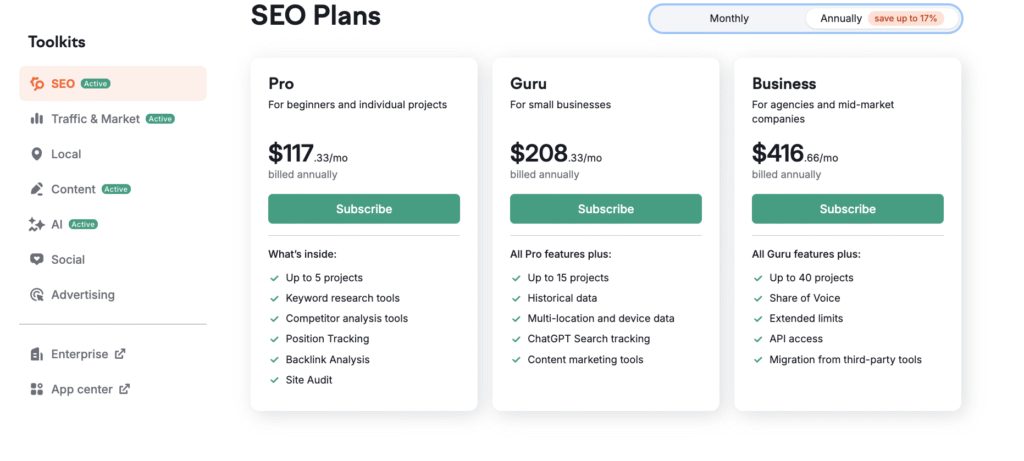
Task: Go to Traffic & Market toolkit
Action: coord(103,119)
